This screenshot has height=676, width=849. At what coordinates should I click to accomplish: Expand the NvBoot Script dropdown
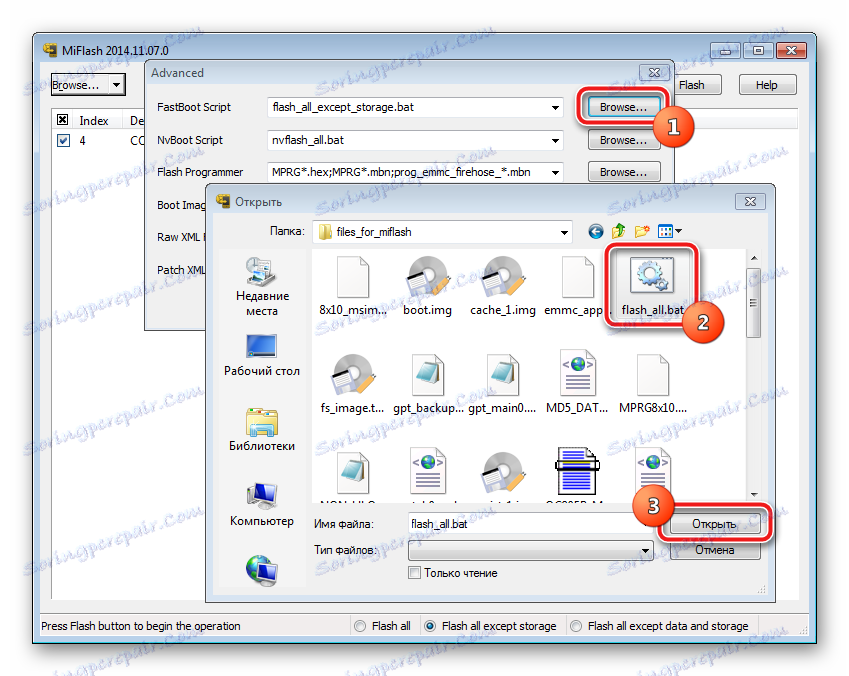(555, 140)
